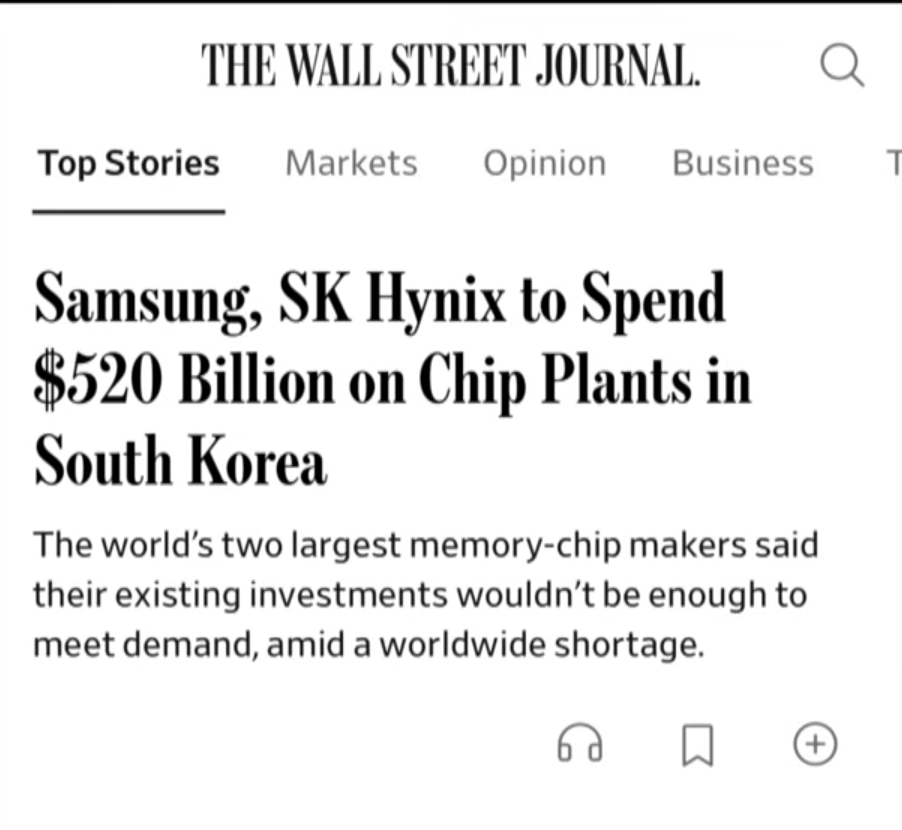
Task: Open the Opinion tab
Action: [x=545, y=164]
